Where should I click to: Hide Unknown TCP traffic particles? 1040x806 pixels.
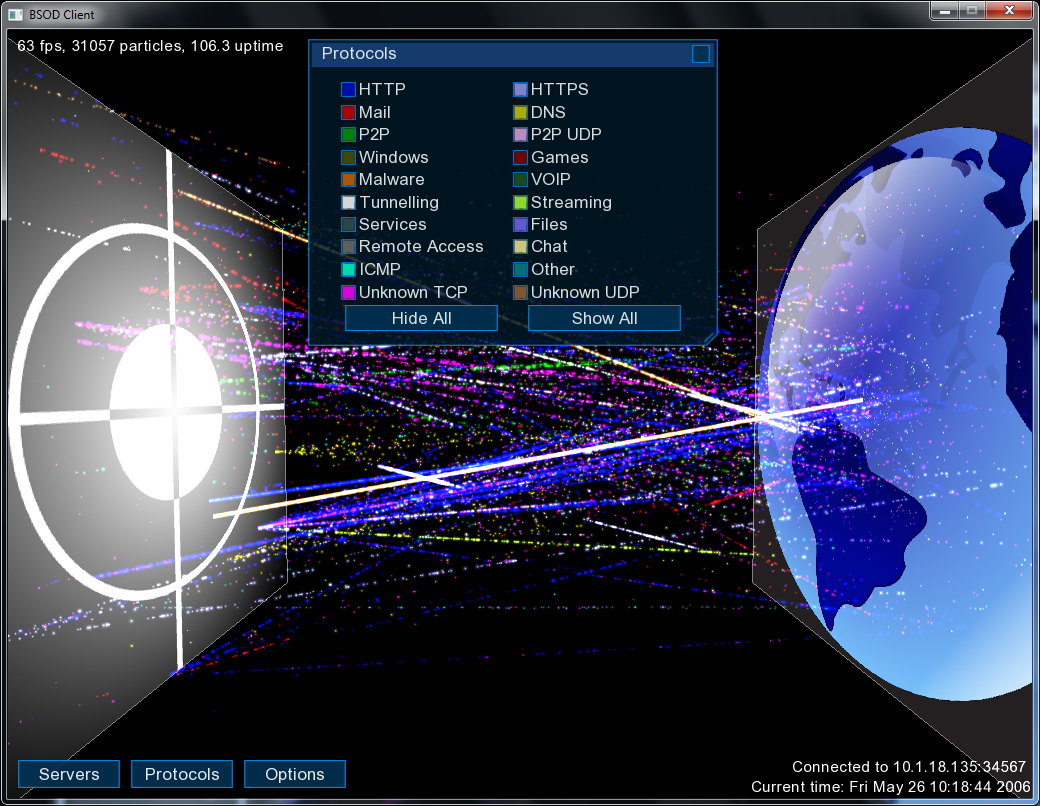(x=348, y=293)
